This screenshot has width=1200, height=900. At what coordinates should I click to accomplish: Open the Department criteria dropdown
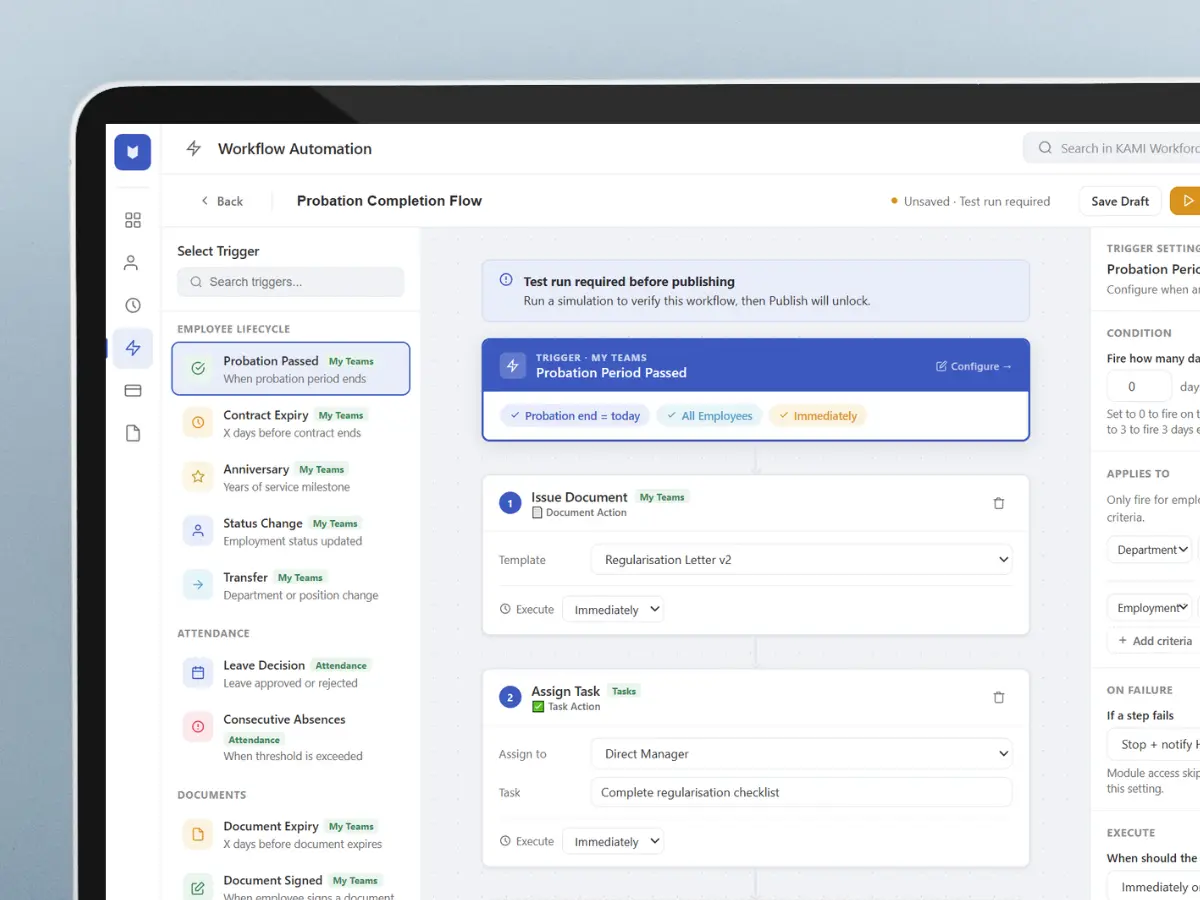pyautogui.click(x=1151, y=550)
